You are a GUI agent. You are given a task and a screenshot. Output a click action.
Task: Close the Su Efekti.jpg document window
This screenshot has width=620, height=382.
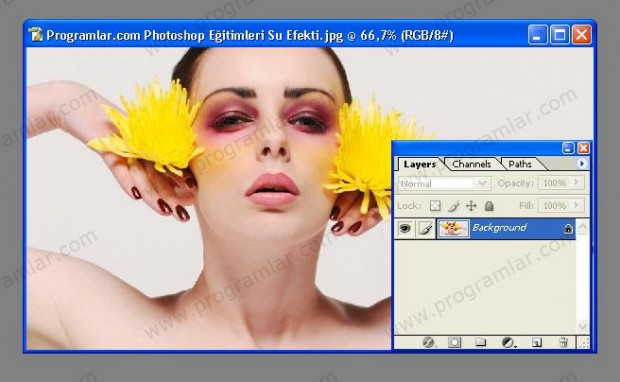coord(582,35)
